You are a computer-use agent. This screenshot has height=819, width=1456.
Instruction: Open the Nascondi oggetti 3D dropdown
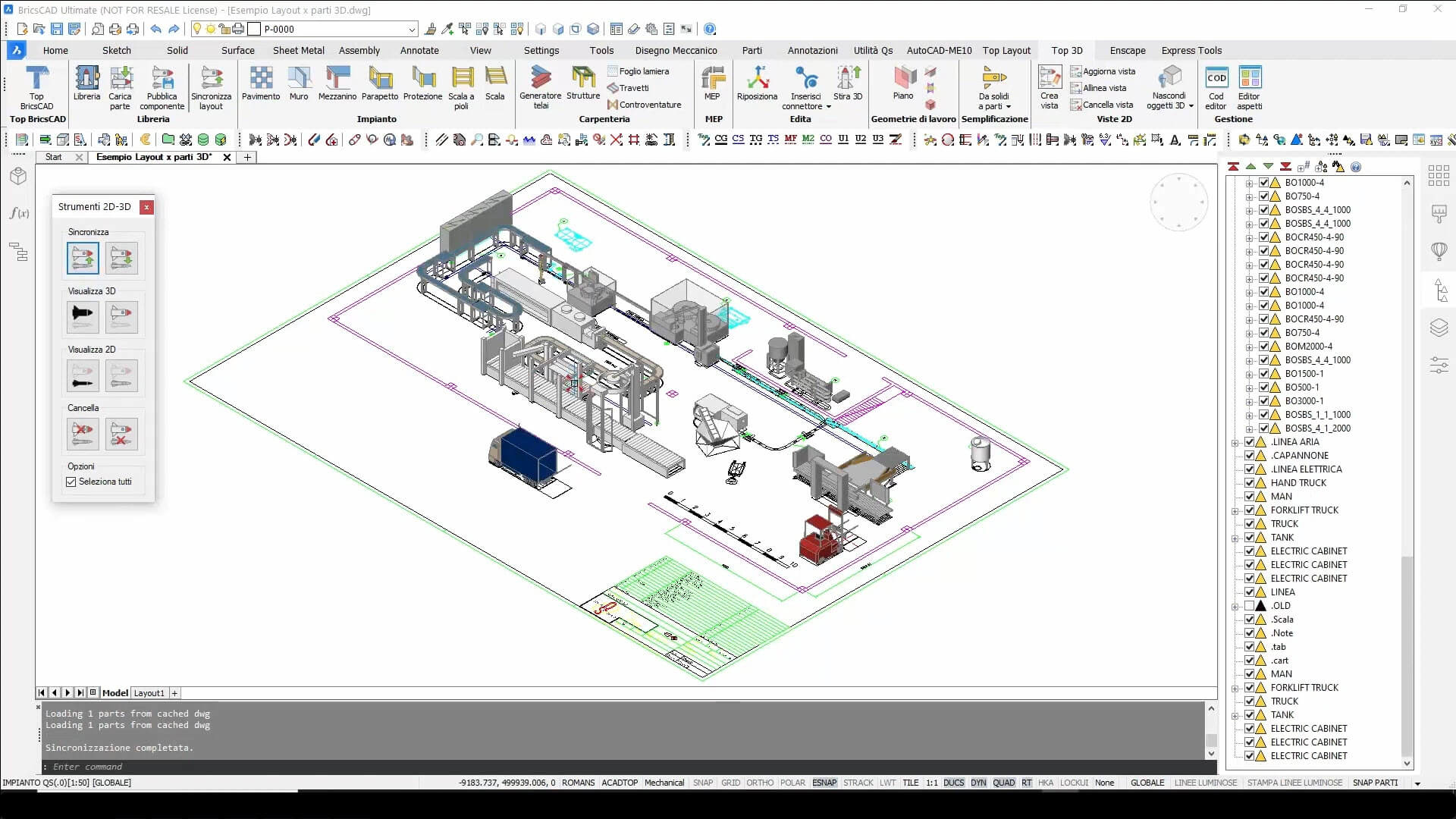pyautogui.click(x=1191, y=106)
